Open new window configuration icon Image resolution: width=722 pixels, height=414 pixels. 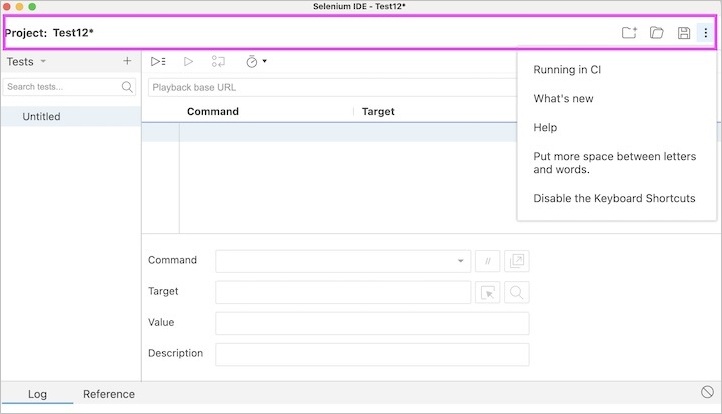(x=517, y=261)
